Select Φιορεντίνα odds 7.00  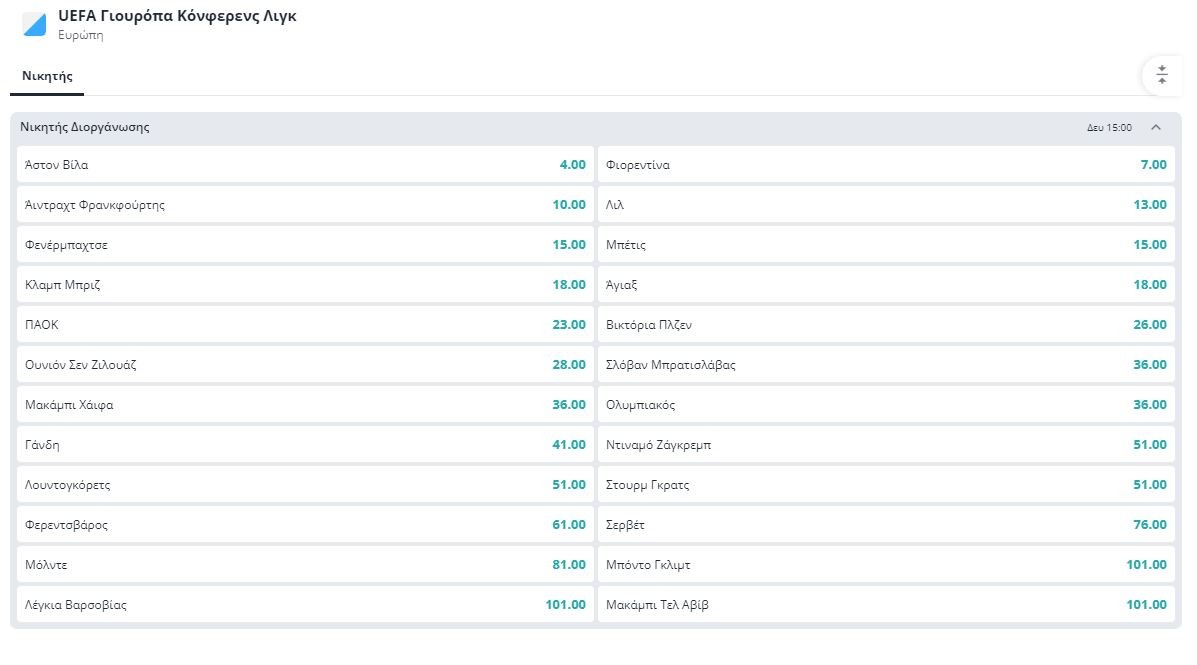[x=886, y=165]
